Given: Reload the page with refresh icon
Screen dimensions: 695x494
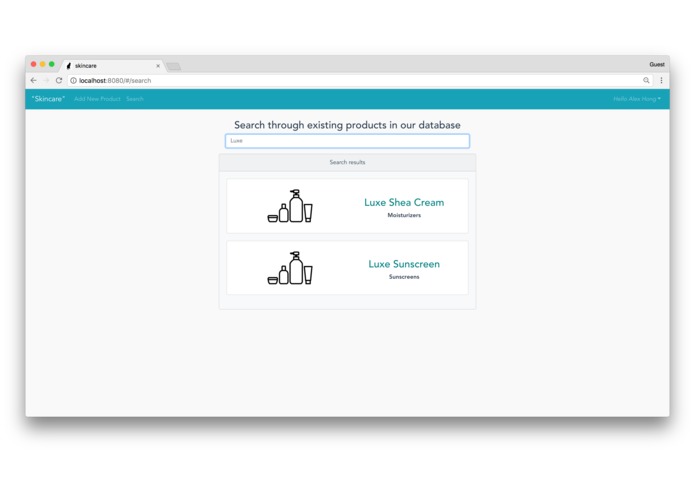Looking at the screenshot, I should 59,80.
